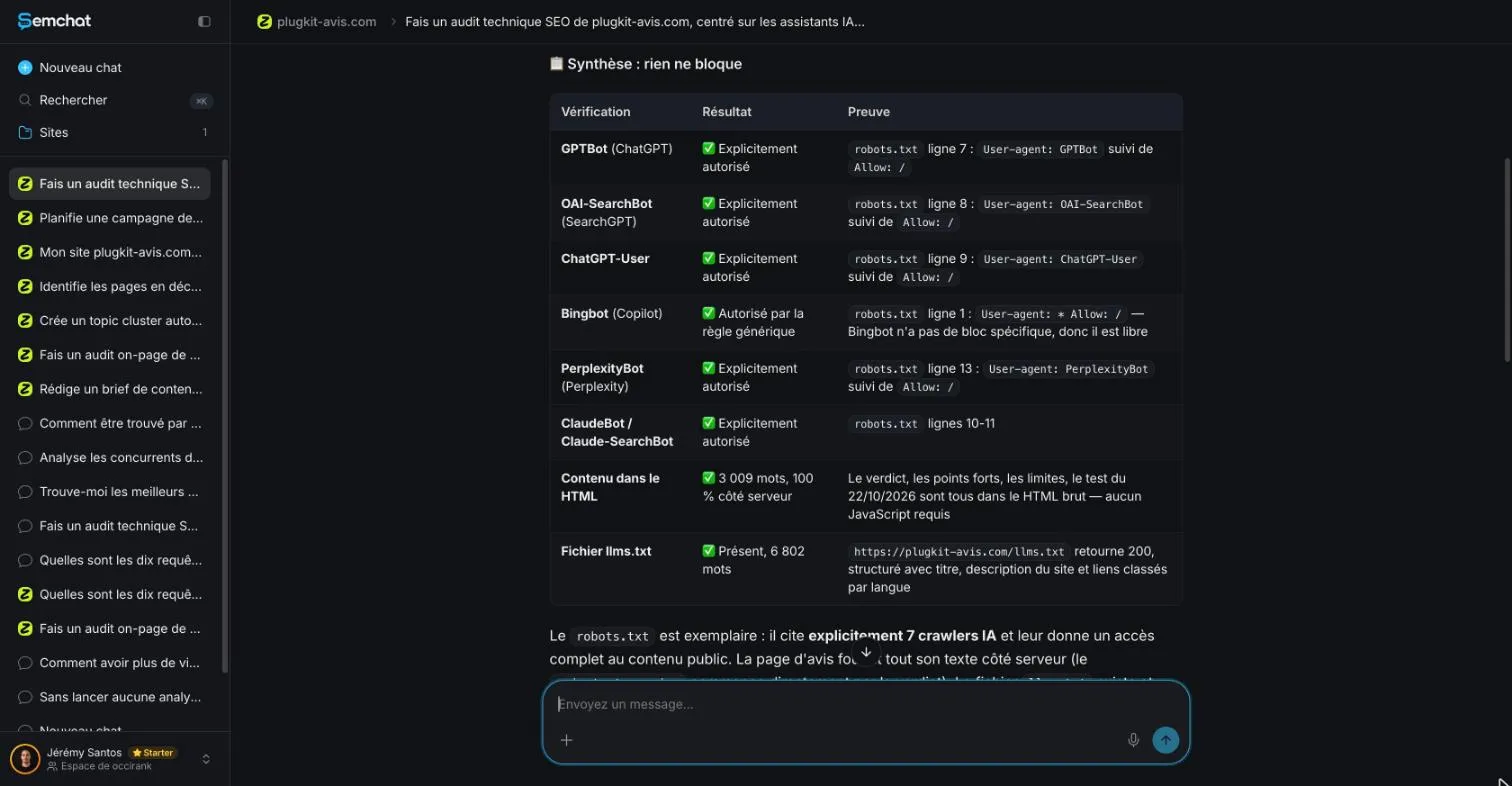Click the scroll-to-bottom arrow button
The image size is (1512, 786).
tap(866, 652)
